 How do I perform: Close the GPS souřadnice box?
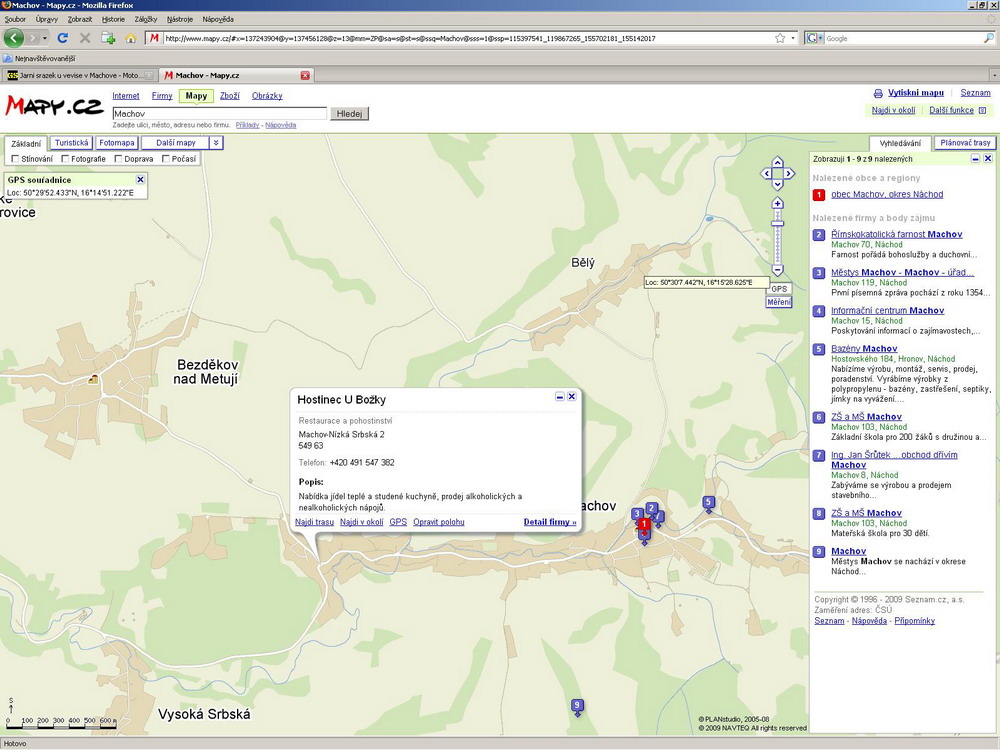pos(140,180)
